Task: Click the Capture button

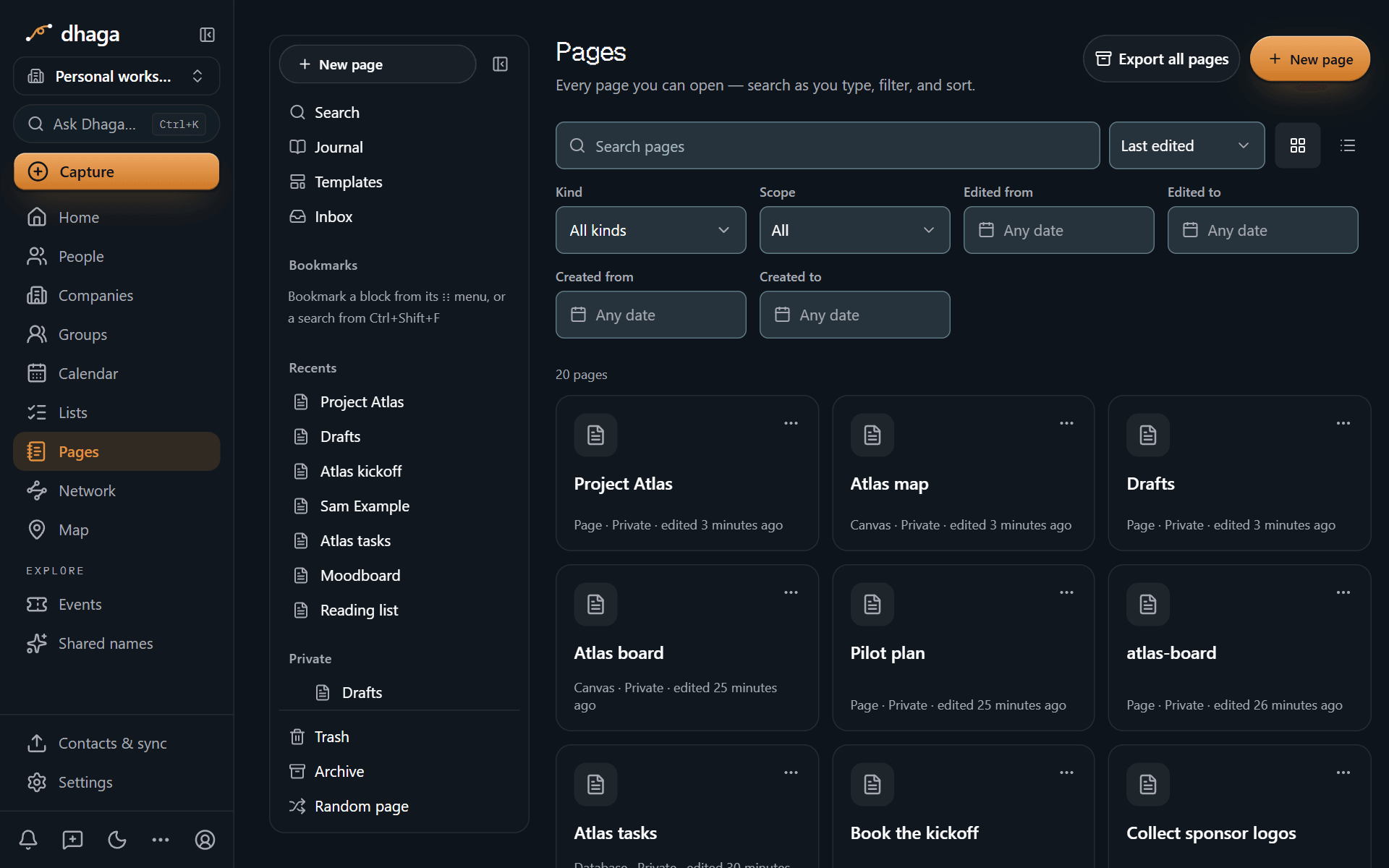Action: [116, 171]
